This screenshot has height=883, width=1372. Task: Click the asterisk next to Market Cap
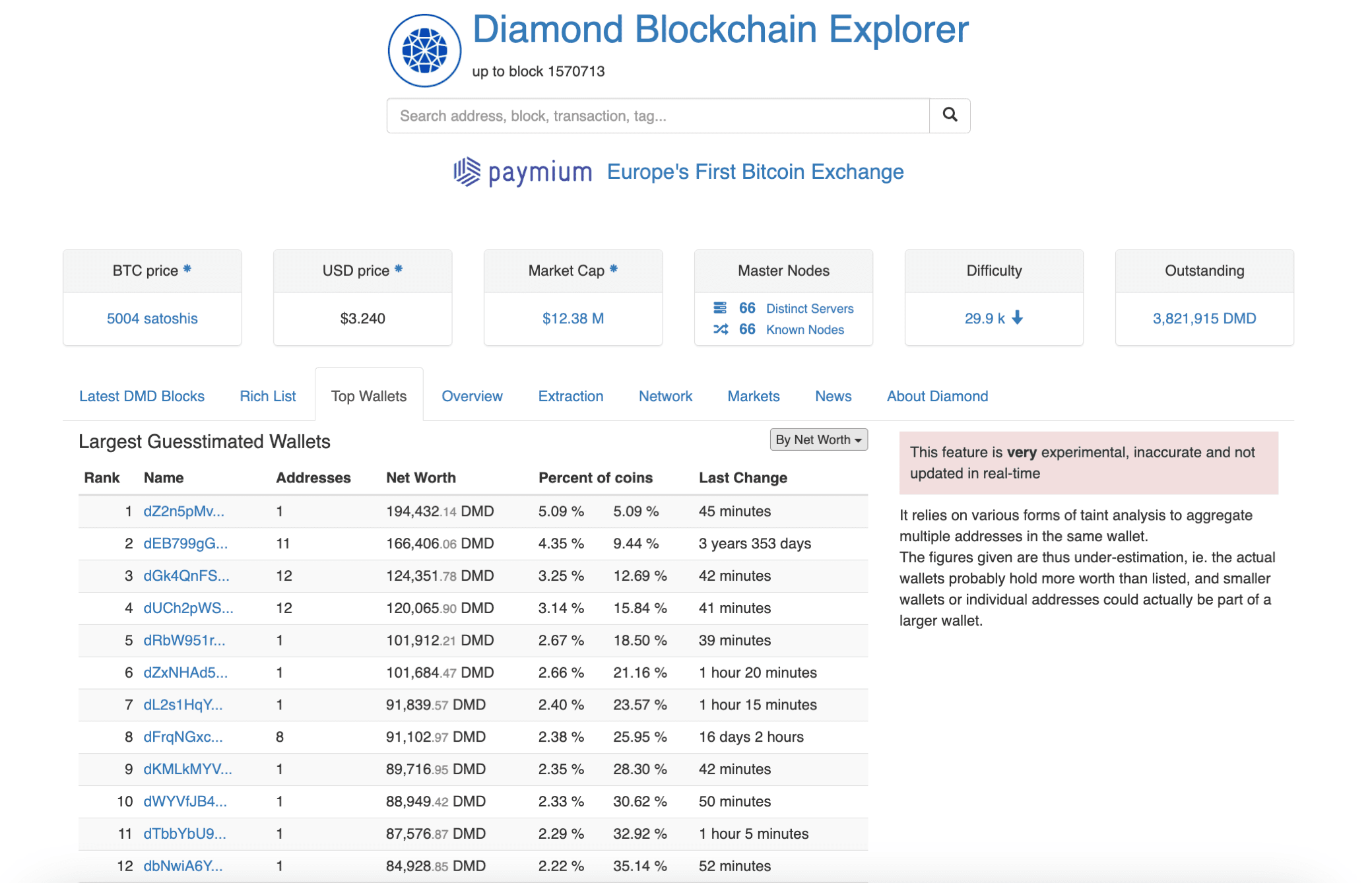click(614, 269)
